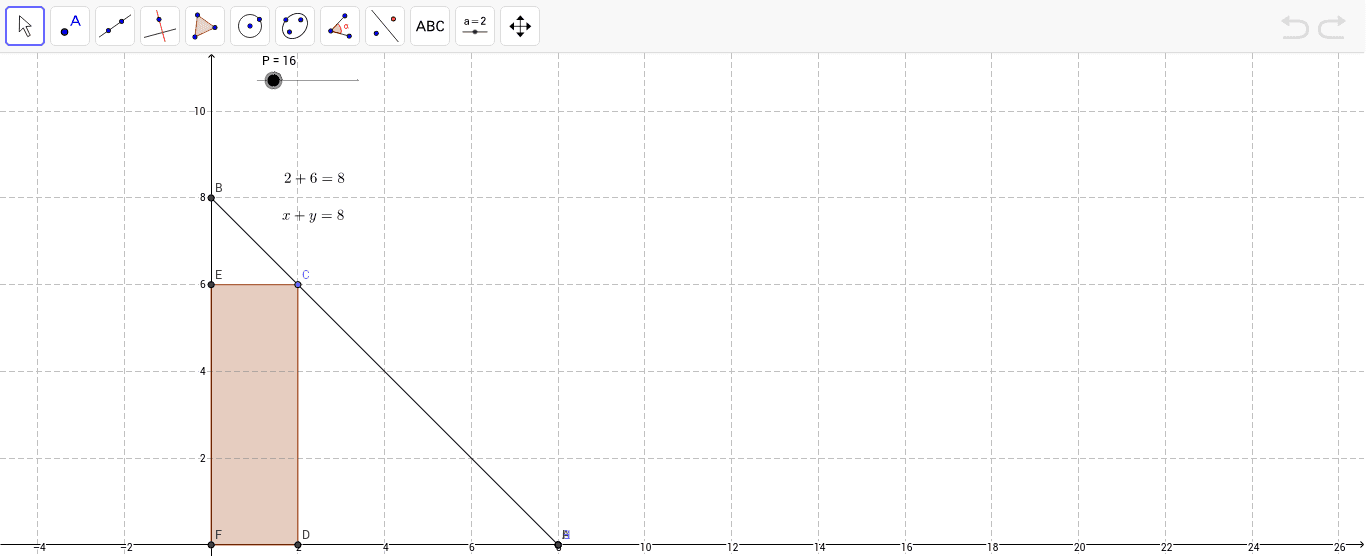Click the Redo arrow
The width and height of the screenshot is (1366, 558).
pos(1332,27)
